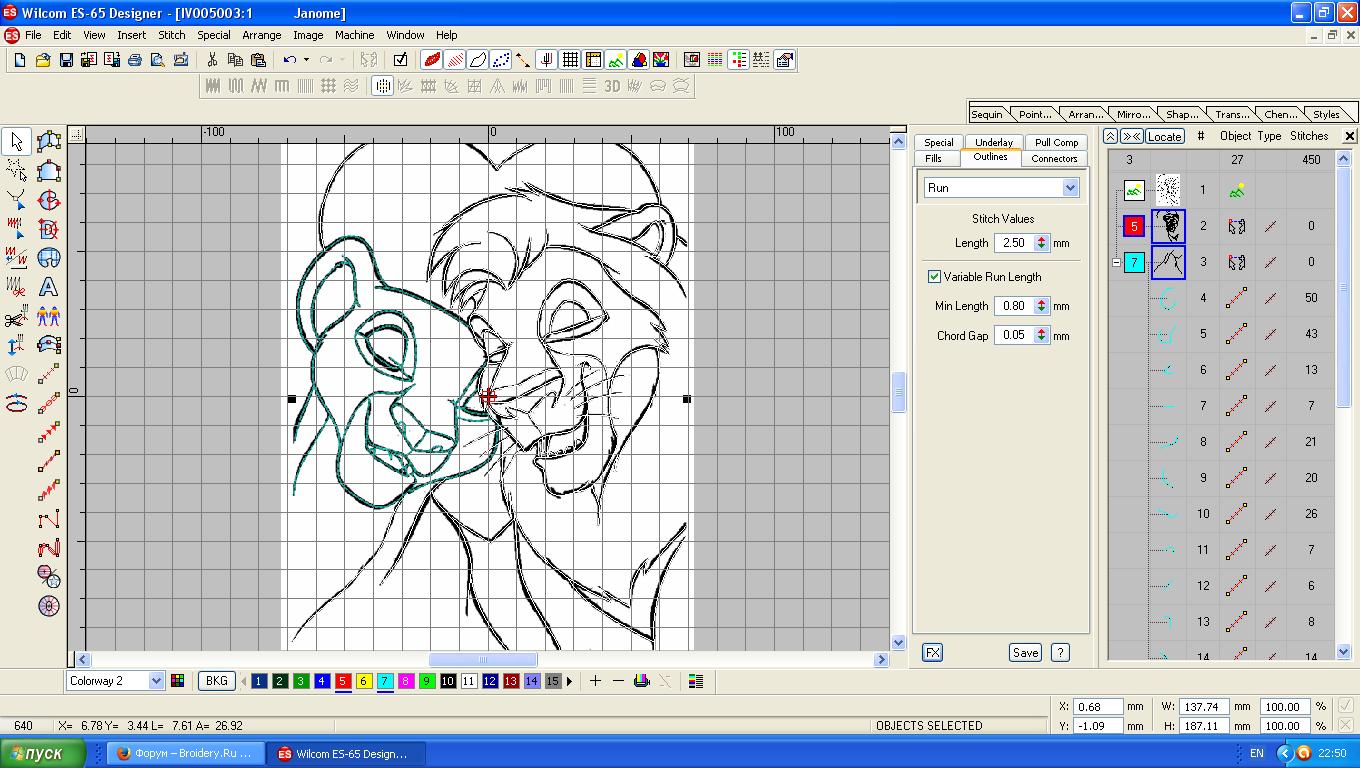Open the Colorway 2 dropdown
Image resolution: width=1360 pixels, height=768 pixels.
pyautogui.click(x=156, y=681)
